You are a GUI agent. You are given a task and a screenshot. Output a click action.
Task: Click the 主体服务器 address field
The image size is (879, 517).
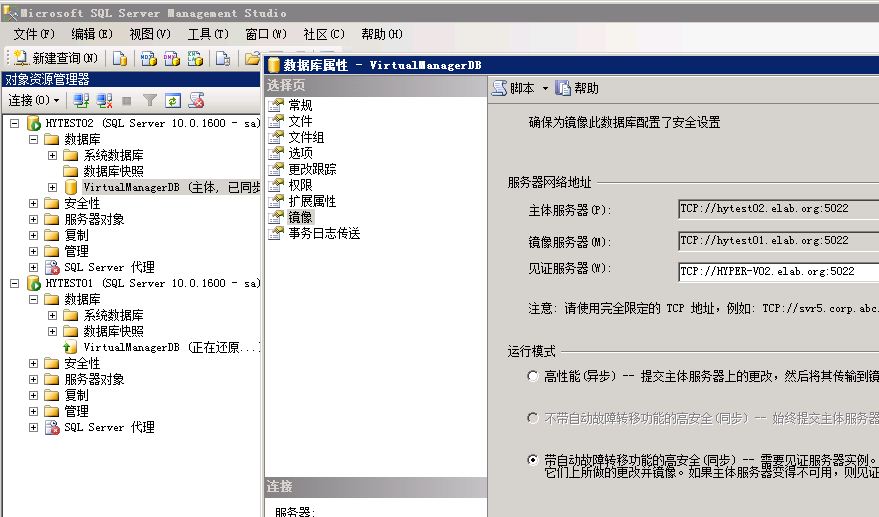[778, 209]
